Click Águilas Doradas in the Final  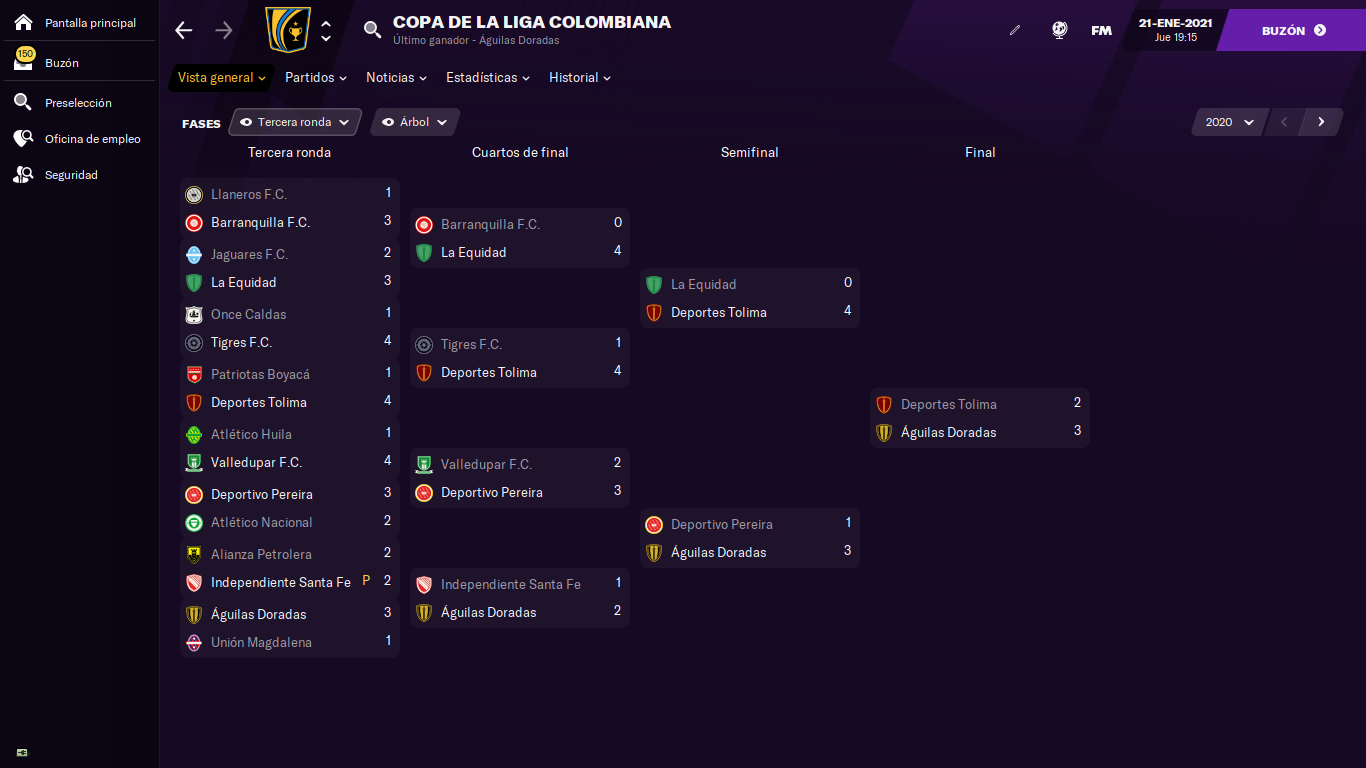pyautogui.click(x=948, y=432)
